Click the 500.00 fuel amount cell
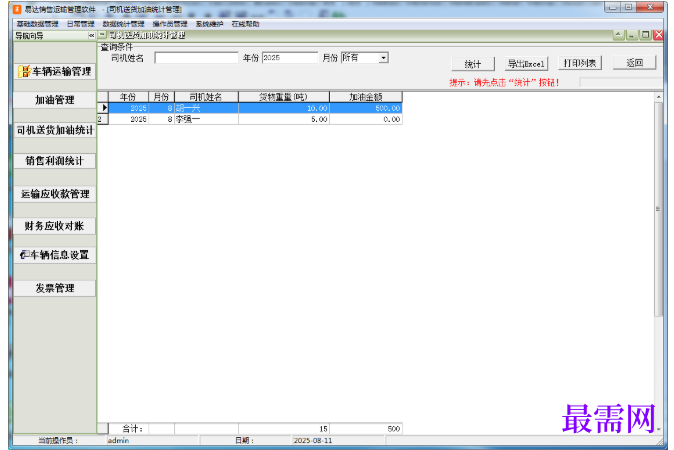The width and height of the screenshot is (674, 450). point(366,108)
